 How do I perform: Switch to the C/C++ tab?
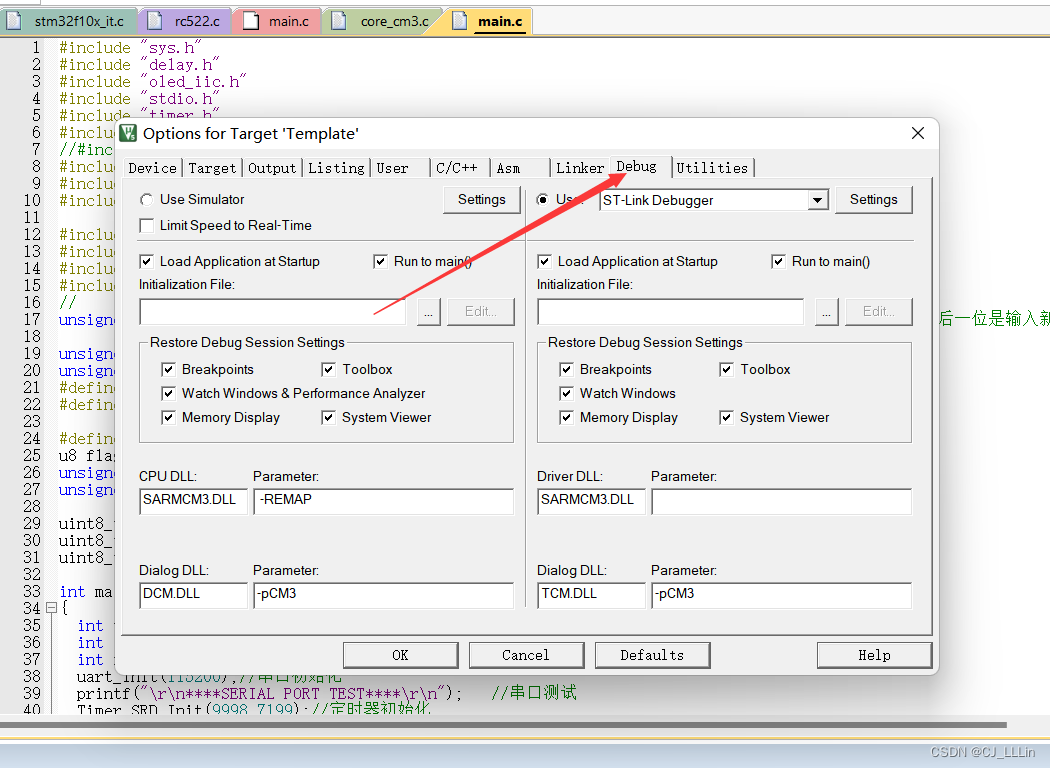(x=458, y=167)
